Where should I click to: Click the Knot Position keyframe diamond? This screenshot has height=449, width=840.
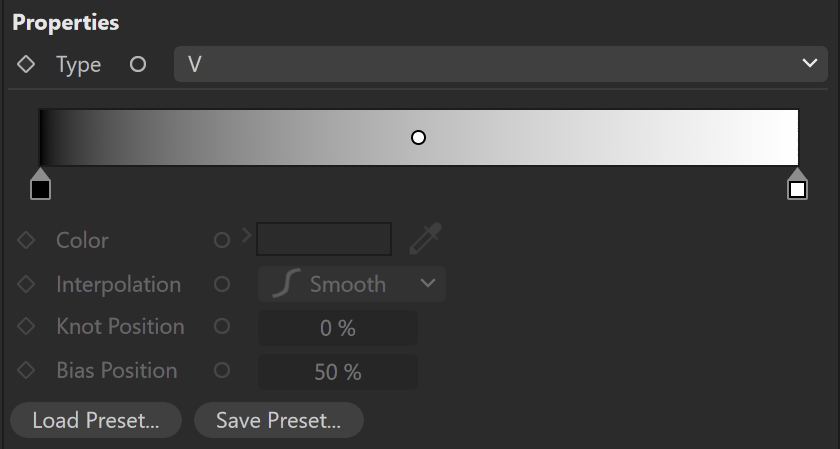click(x=26, y=326)
